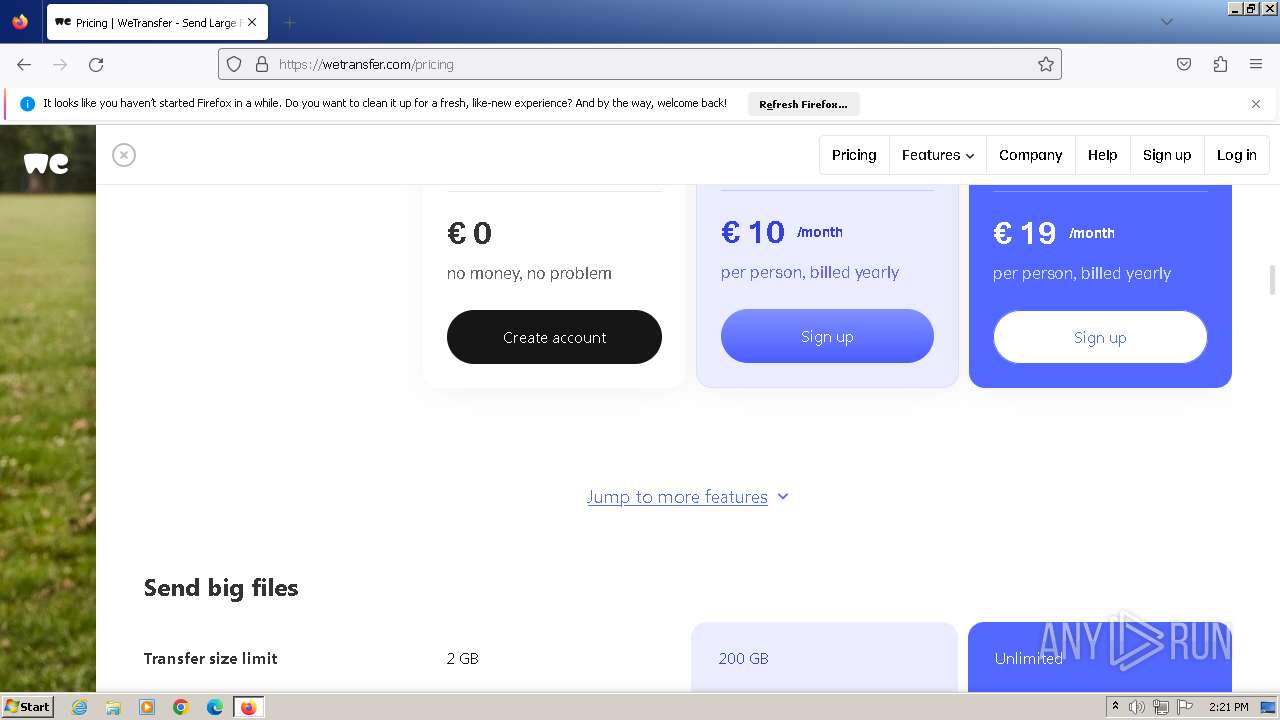Click the Windows Start button
Screen dimensions: 1280x720
pyautogui.click(x=27, y=706)
